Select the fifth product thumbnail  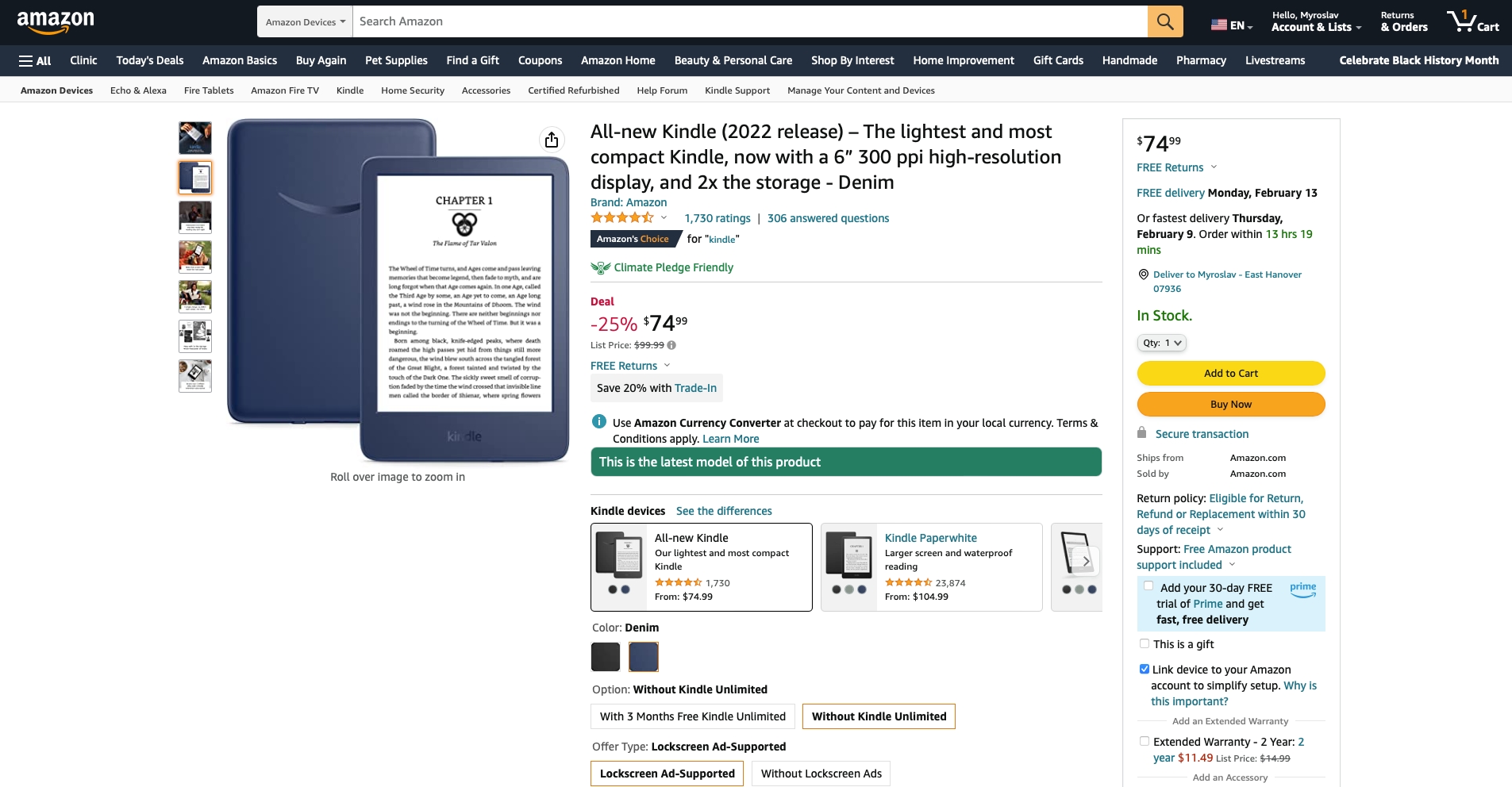click(195, 297)
